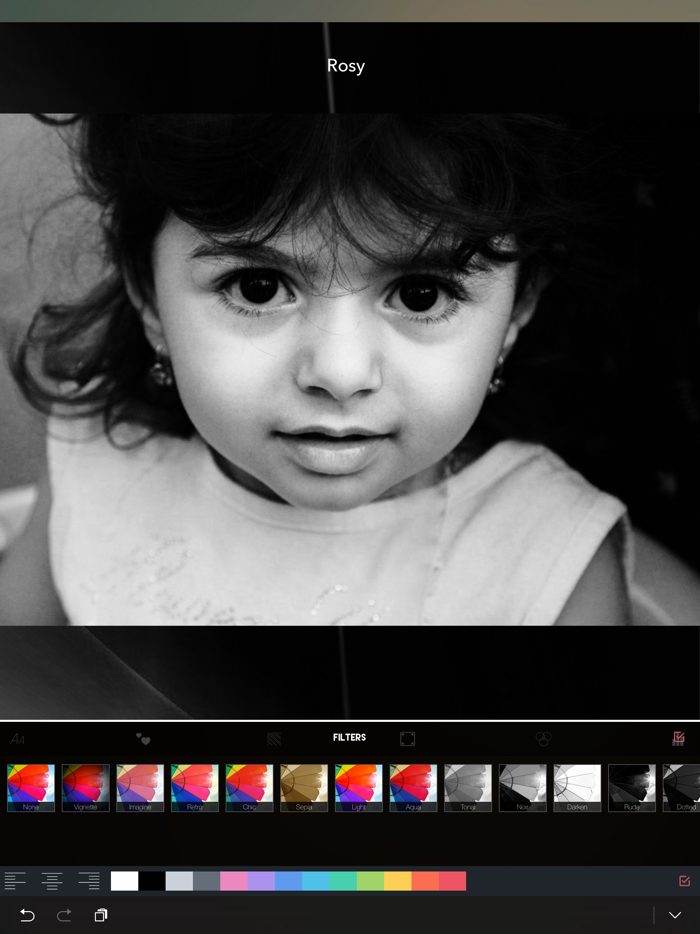The height and width of the screenshot is (934, 700).
Task: Click the red checkmark beside color swatches
Action: pos(685,880)
